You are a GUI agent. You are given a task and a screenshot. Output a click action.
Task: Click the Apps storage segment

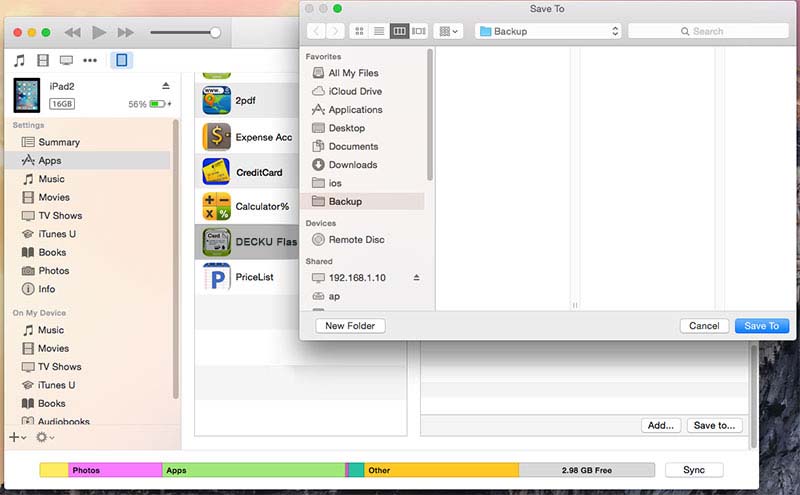pos(254,470)
